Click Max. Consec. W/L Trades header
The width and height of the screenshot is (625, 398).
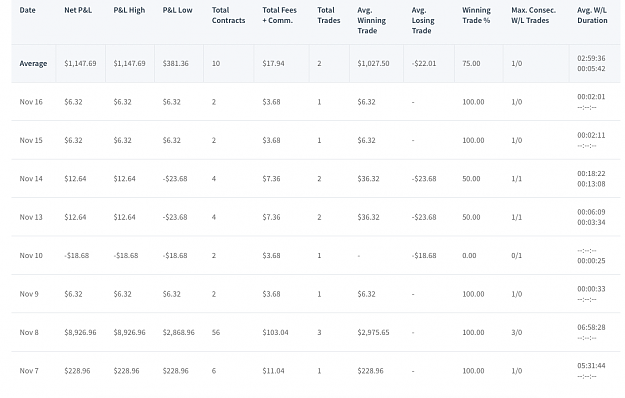click(x=533, y=15)
